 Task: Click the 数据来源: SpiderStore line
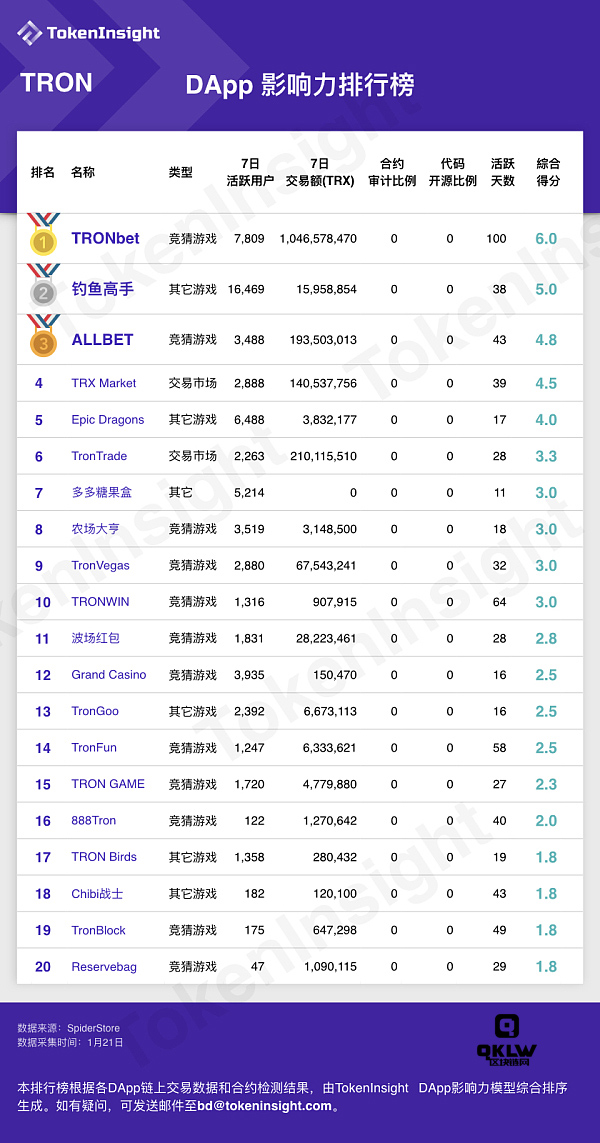[69, 1029]
